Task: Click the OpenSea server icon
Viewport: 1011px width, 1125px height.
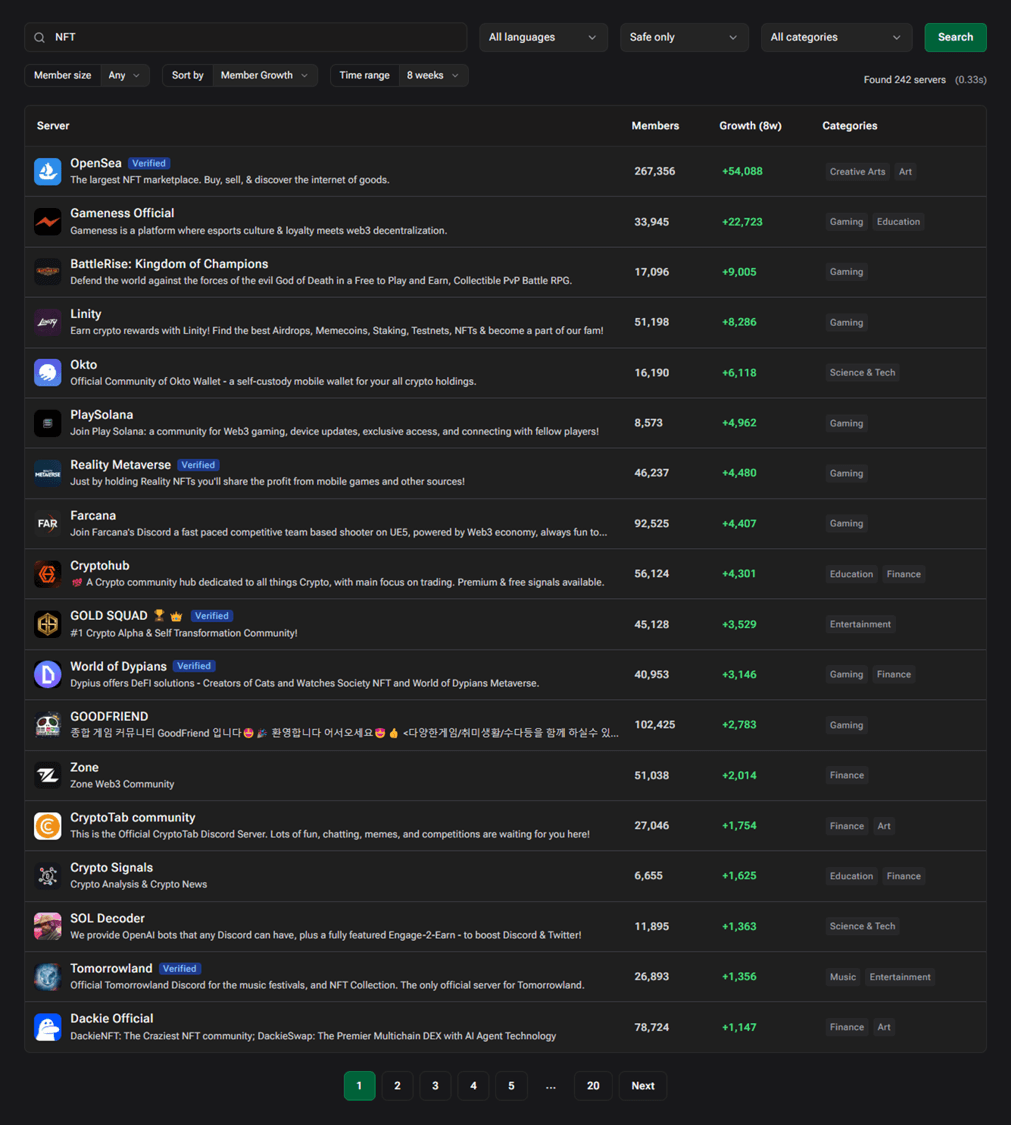Action: [46, 170]
